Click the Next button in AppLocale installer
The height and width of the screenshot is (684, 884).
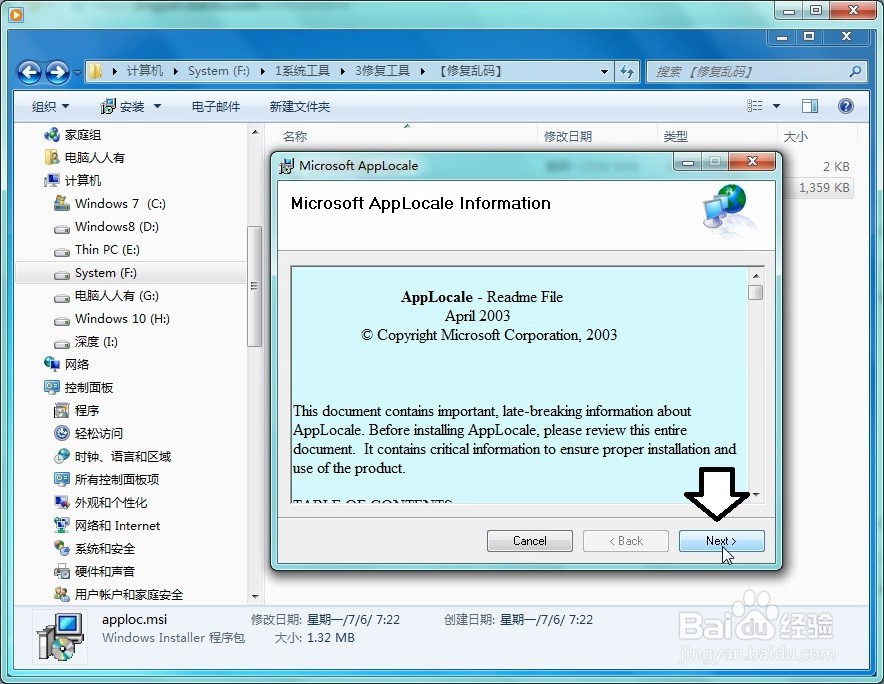[722, 541]
